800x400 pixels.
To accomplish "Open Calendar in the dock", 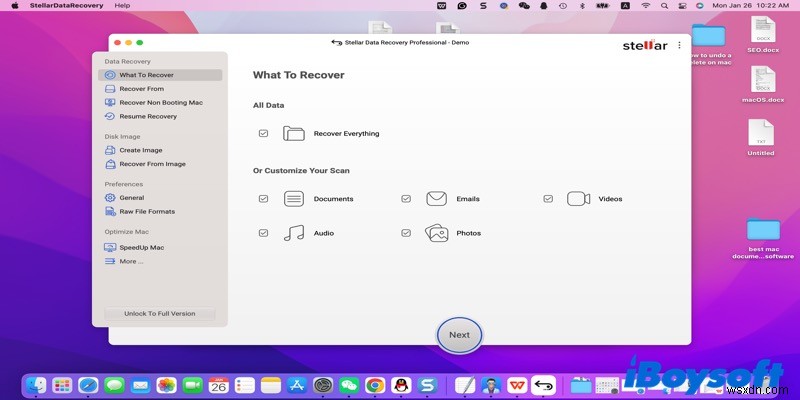I will tap(218, 385).
